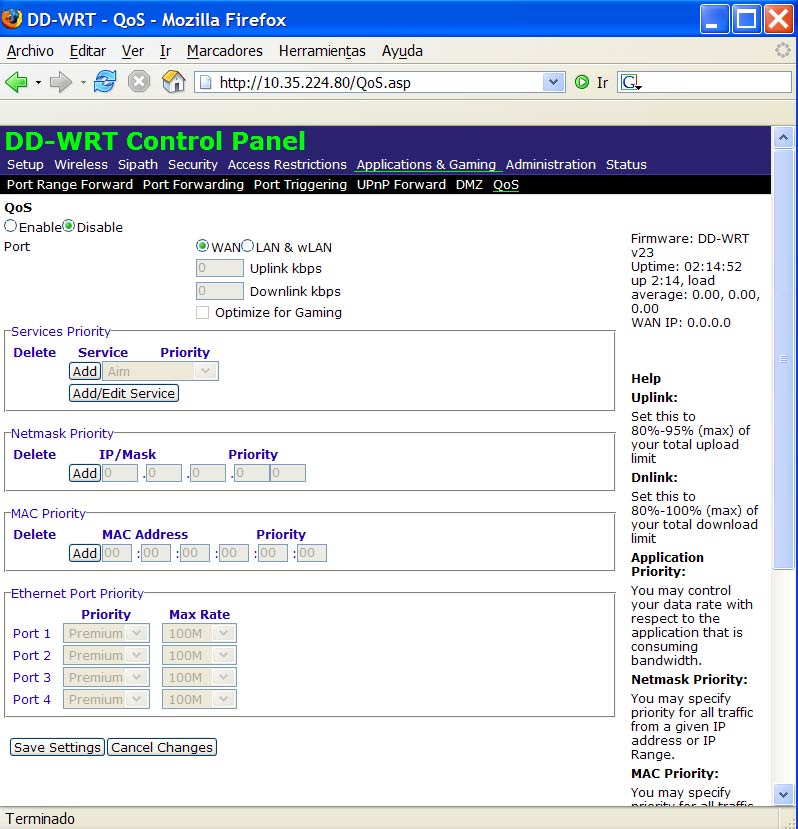The image size is (798, 829).
Task: Click the Firefox logo in title bar
Action: pyautogui.click(x=13, y=19)
